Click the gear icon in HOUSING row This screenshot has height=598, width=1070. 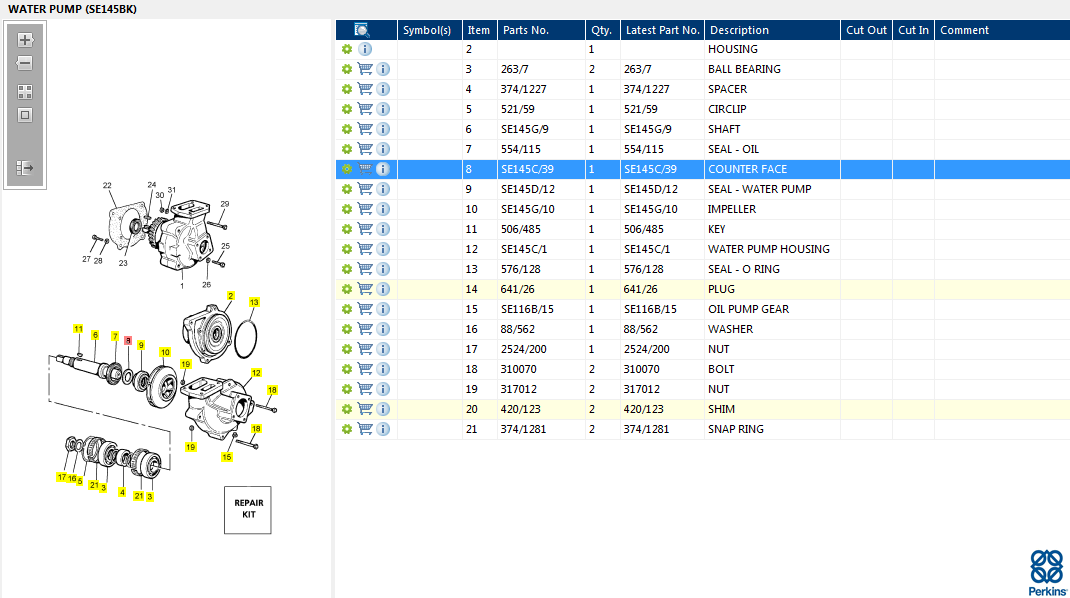(347, 49)
